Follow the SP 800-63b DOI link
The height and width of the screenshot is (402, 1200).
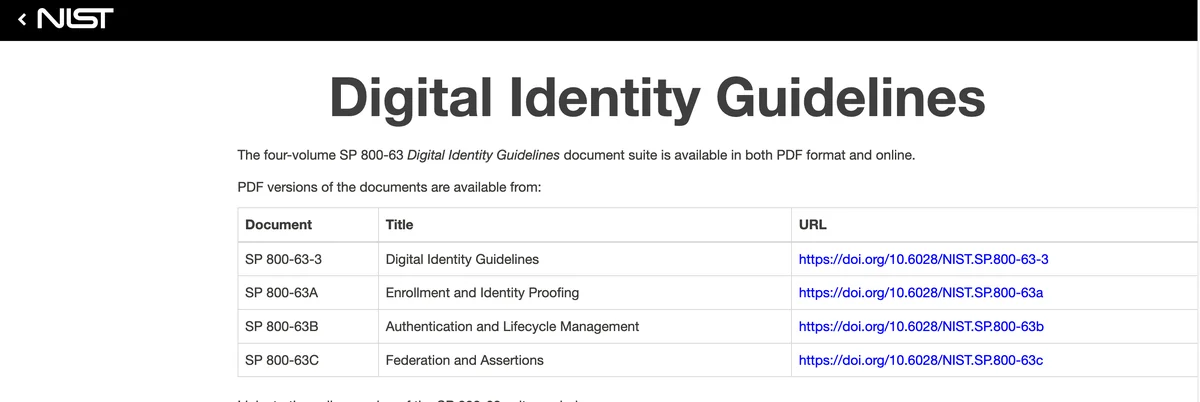921,326
